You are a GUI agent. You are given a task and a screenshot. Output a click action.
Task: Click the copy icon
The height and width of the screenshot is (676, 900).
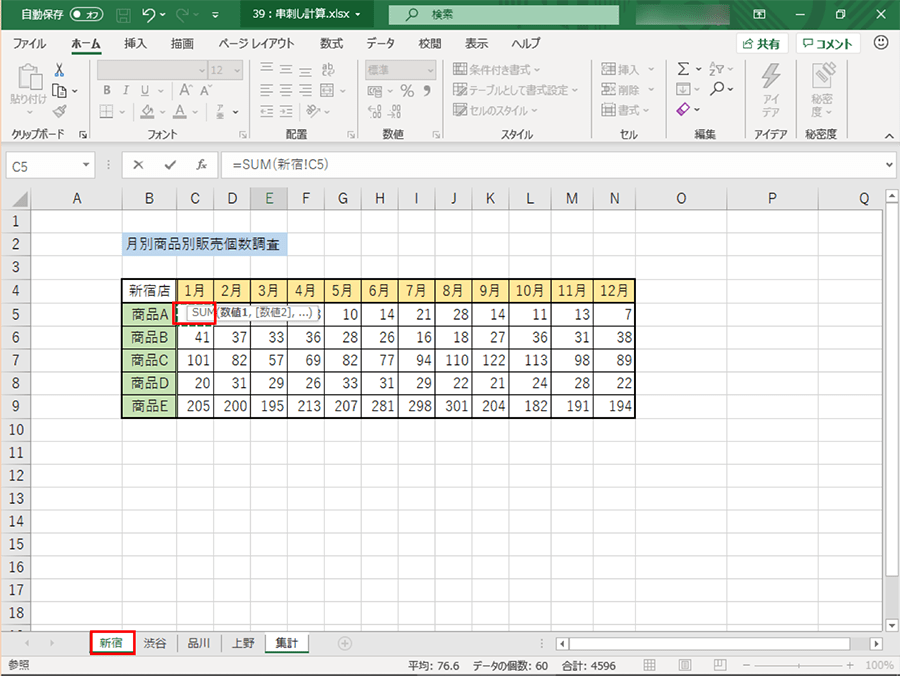pyautogui.click(x=59, y=91)
